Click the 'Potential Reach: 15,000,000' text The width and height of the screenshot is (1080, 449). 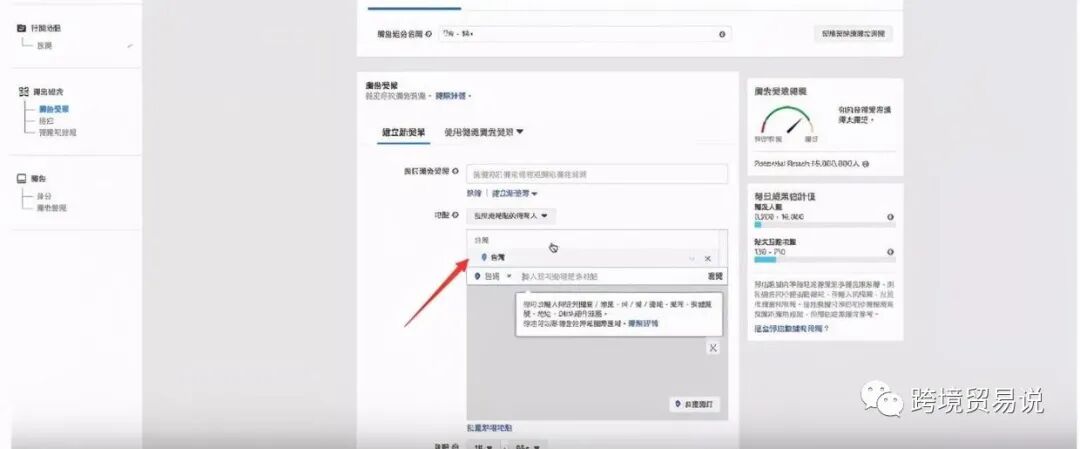807,164
